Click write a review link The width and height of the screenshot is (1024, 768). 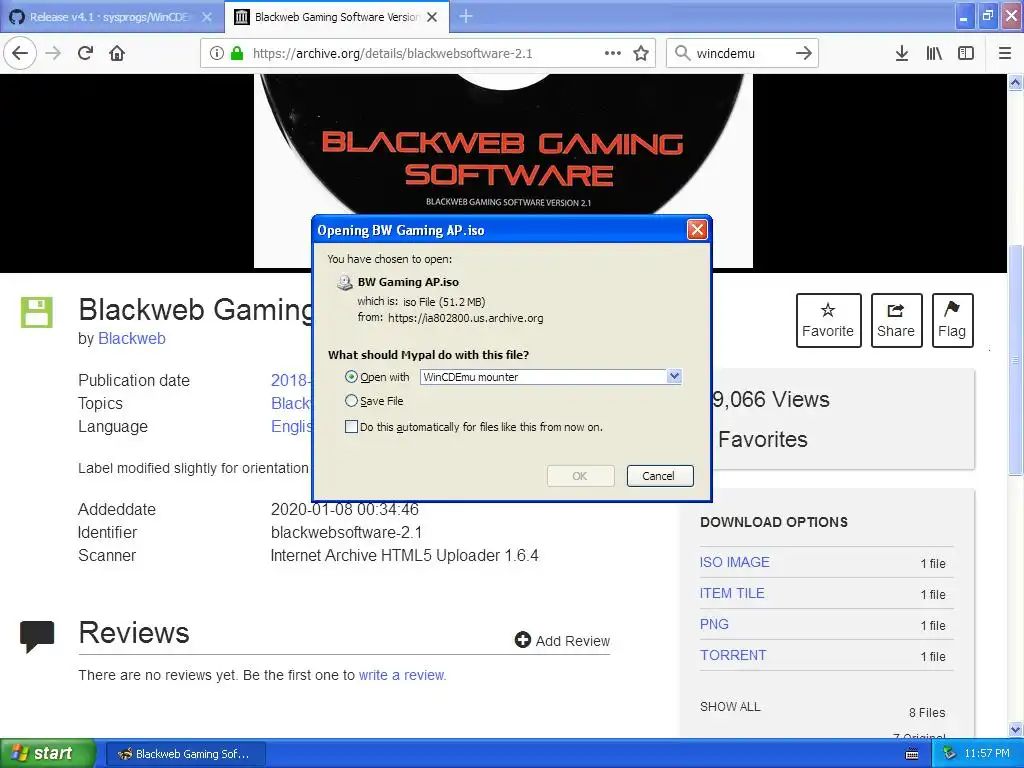402,675
